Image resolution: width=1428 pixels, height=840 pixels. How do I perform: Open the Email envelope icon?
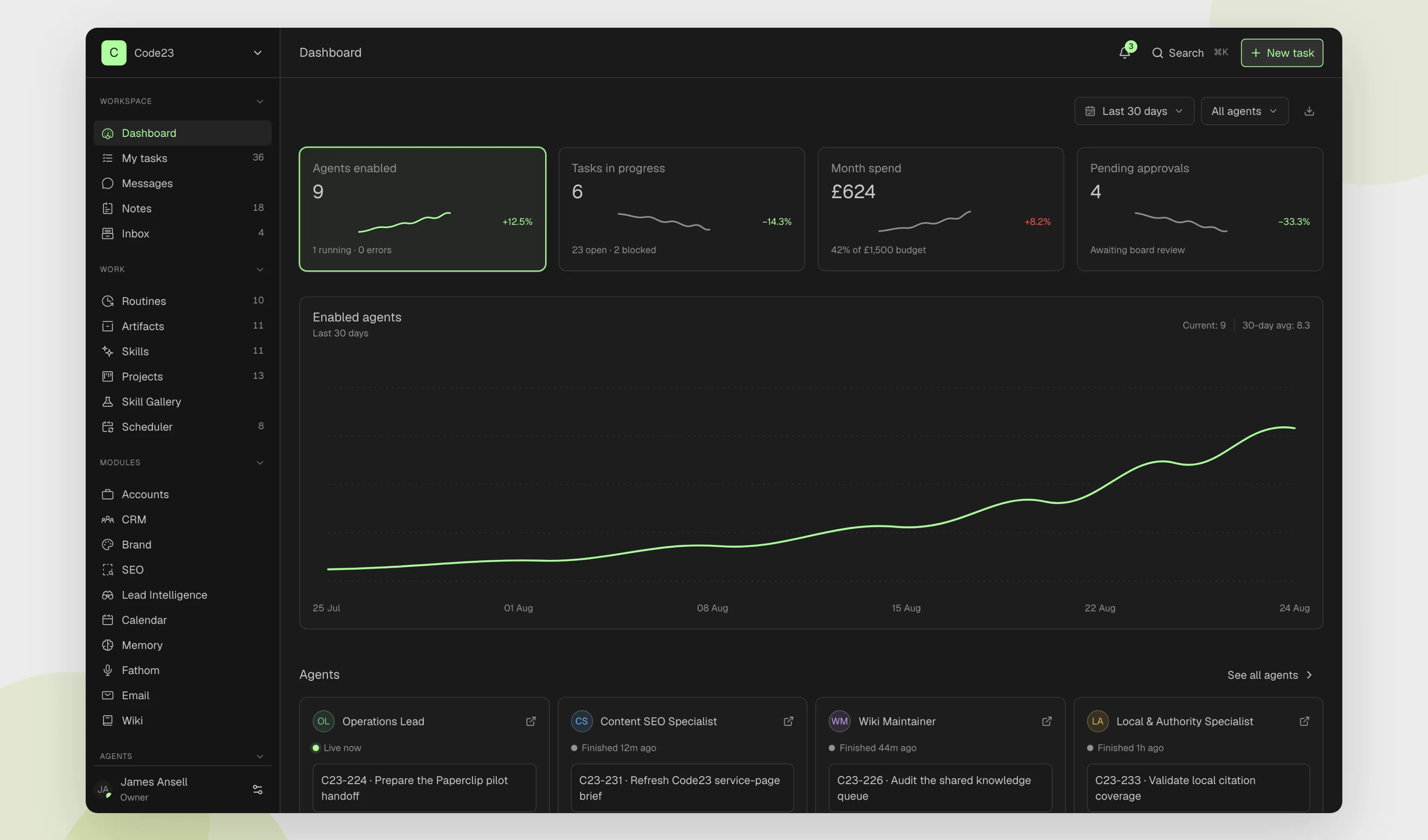pyautogui.click(x=108, y=696)
